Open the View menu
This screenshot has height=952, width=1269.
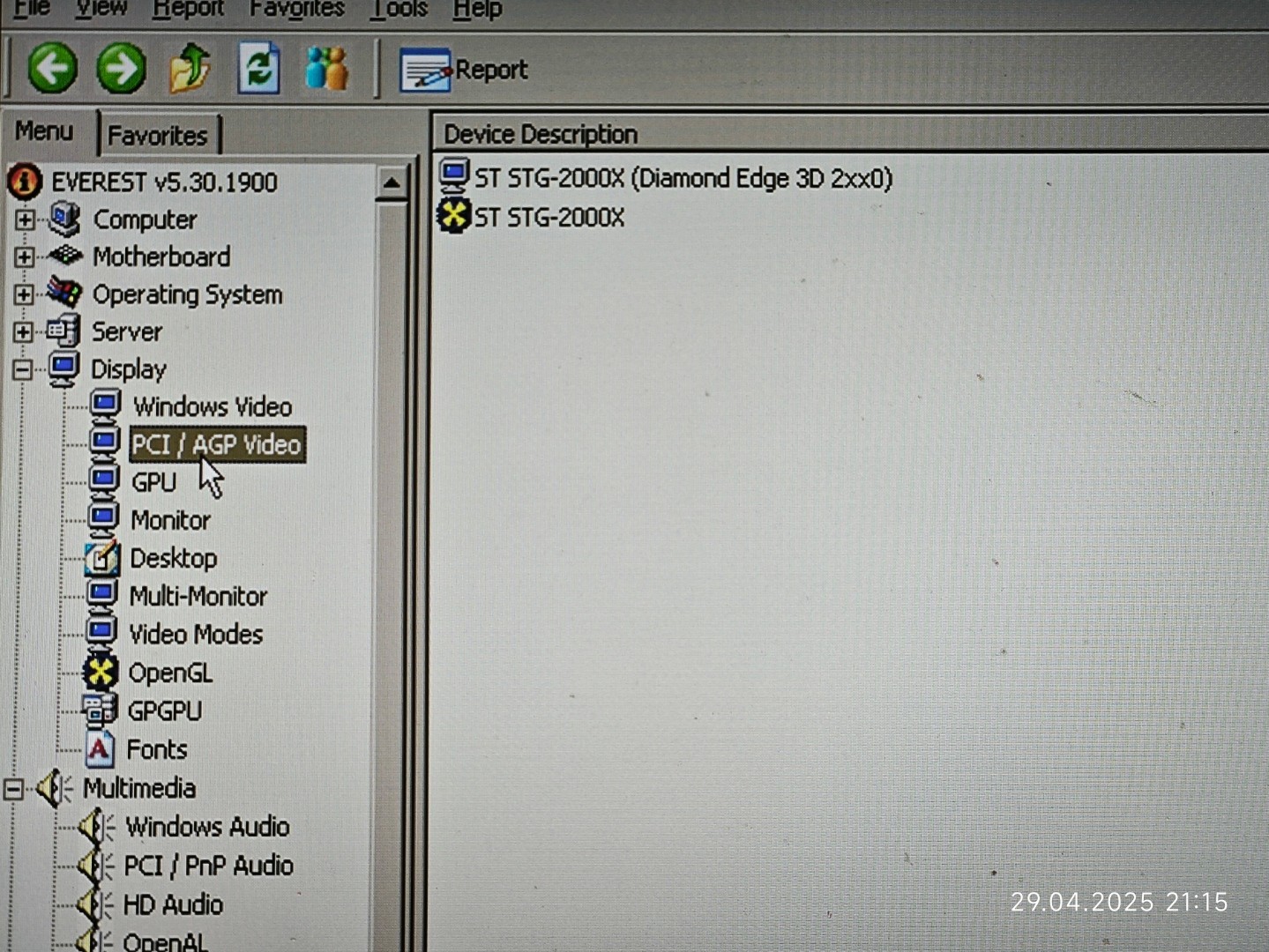click(101, 9)
